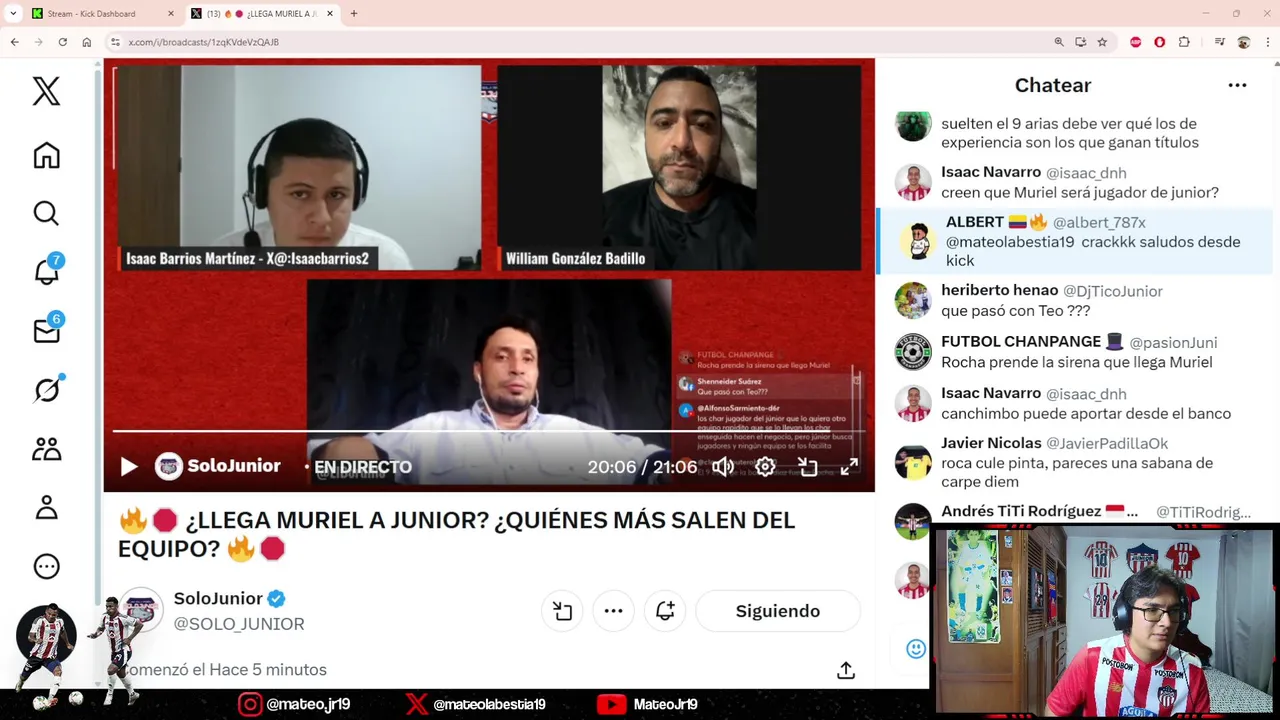Open Chrome three-dot menu

click(1268, 42)
